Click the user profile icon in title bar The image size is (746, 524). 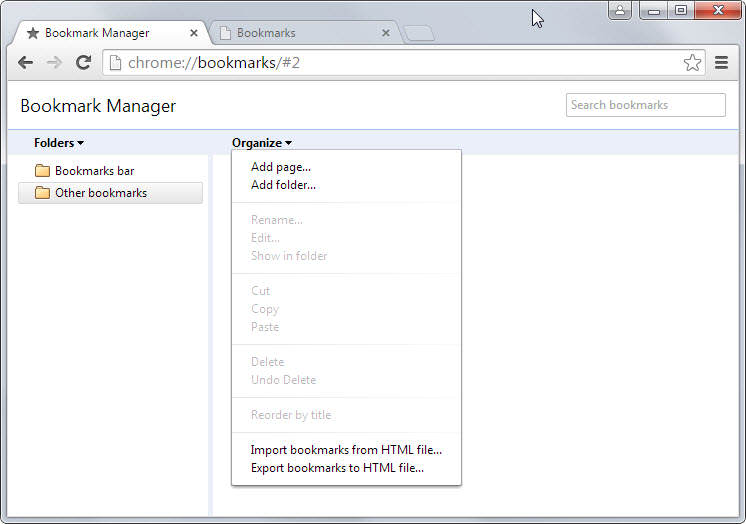pos(620,11)
